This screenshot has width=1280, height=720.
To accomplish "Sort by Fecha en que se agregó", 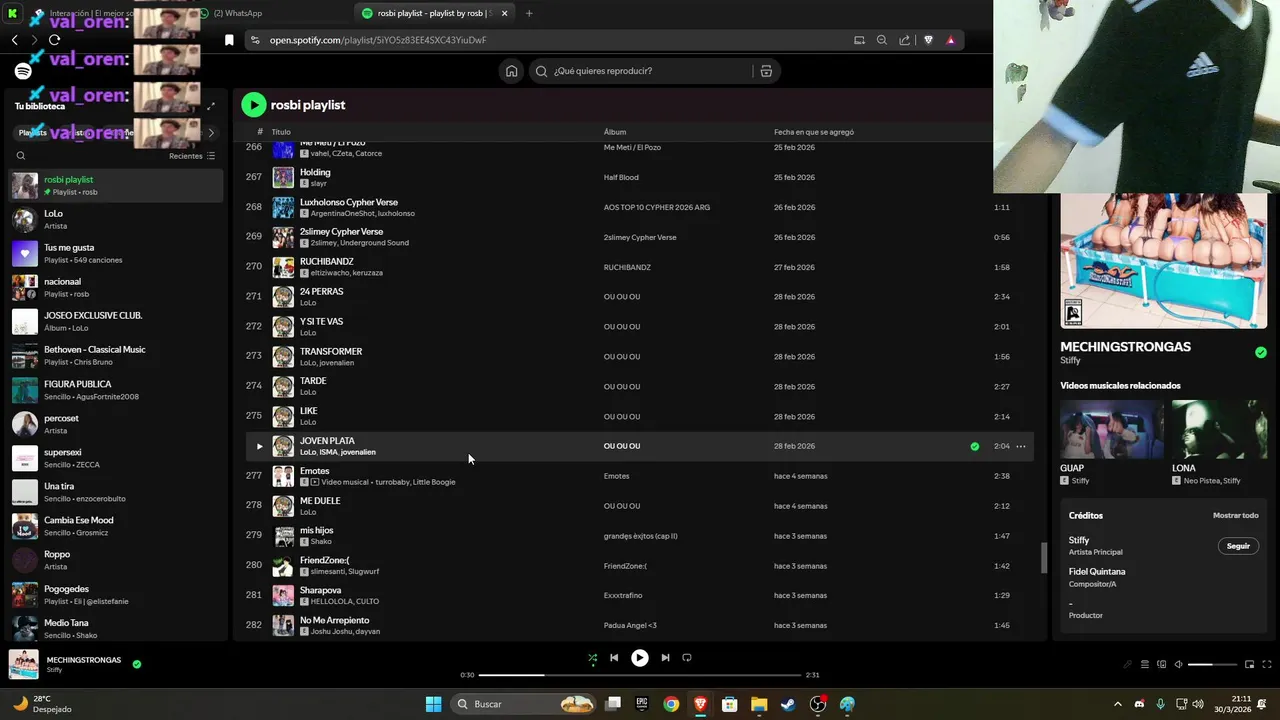I will (814, 132).
